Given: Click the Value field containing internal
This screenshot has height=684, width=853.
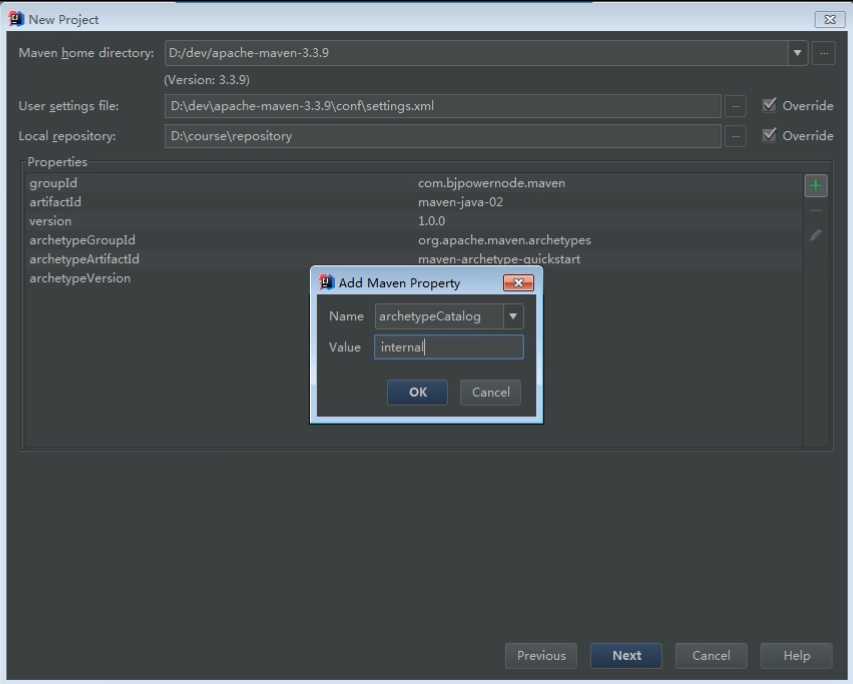Looking at the screenshot, I should pos(449,347).
